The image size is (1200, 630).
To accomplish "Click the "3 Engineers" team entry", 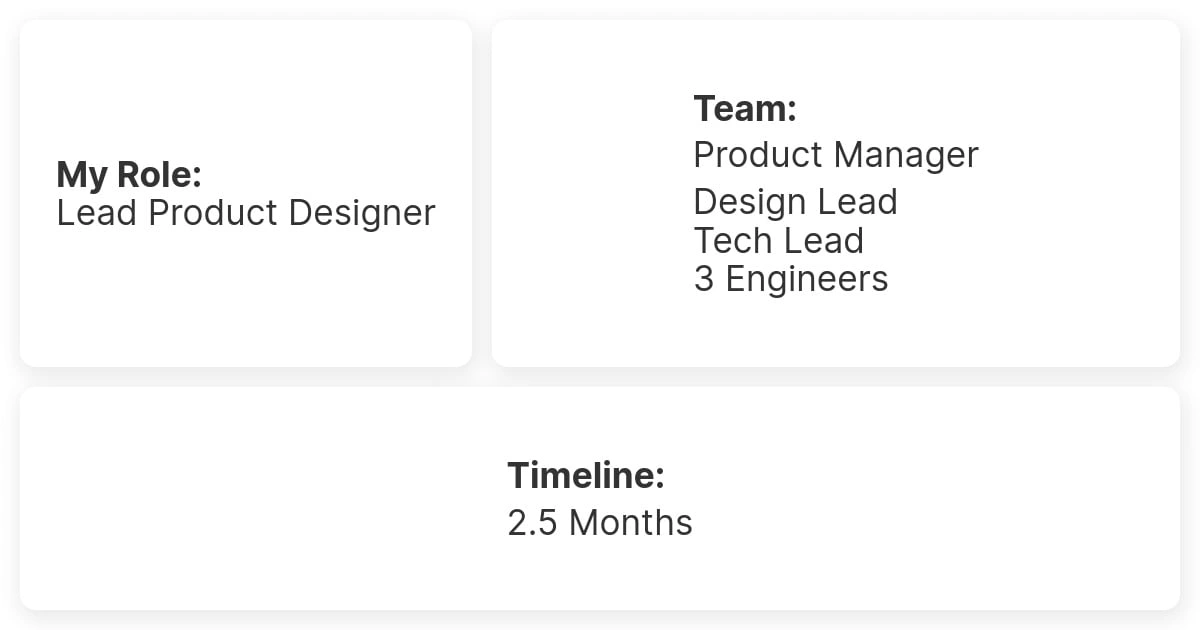I will [x=791, y=279].
